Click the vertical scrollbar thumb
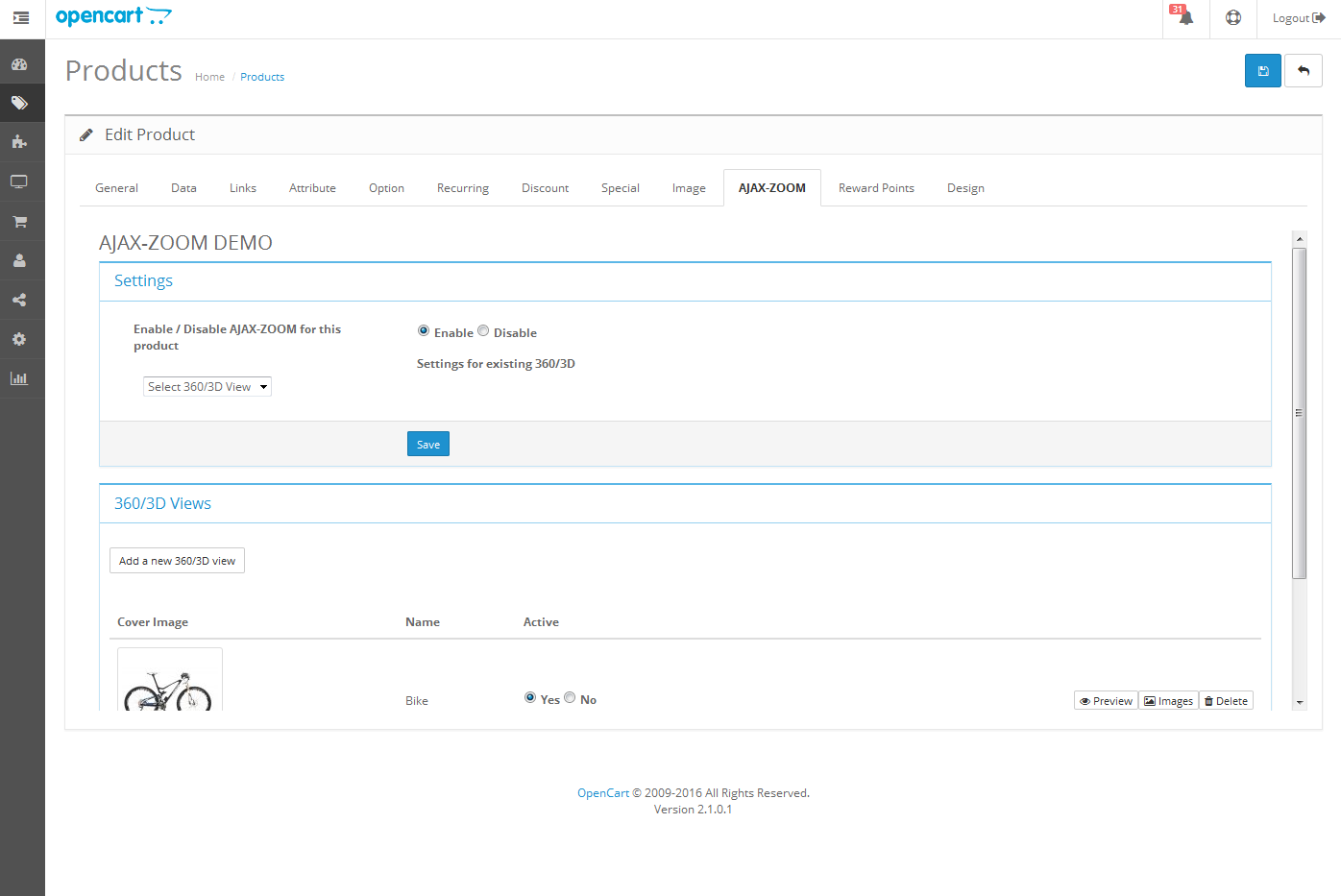The height and width of the screenshot is (896, 1341). pos(1300,413)
